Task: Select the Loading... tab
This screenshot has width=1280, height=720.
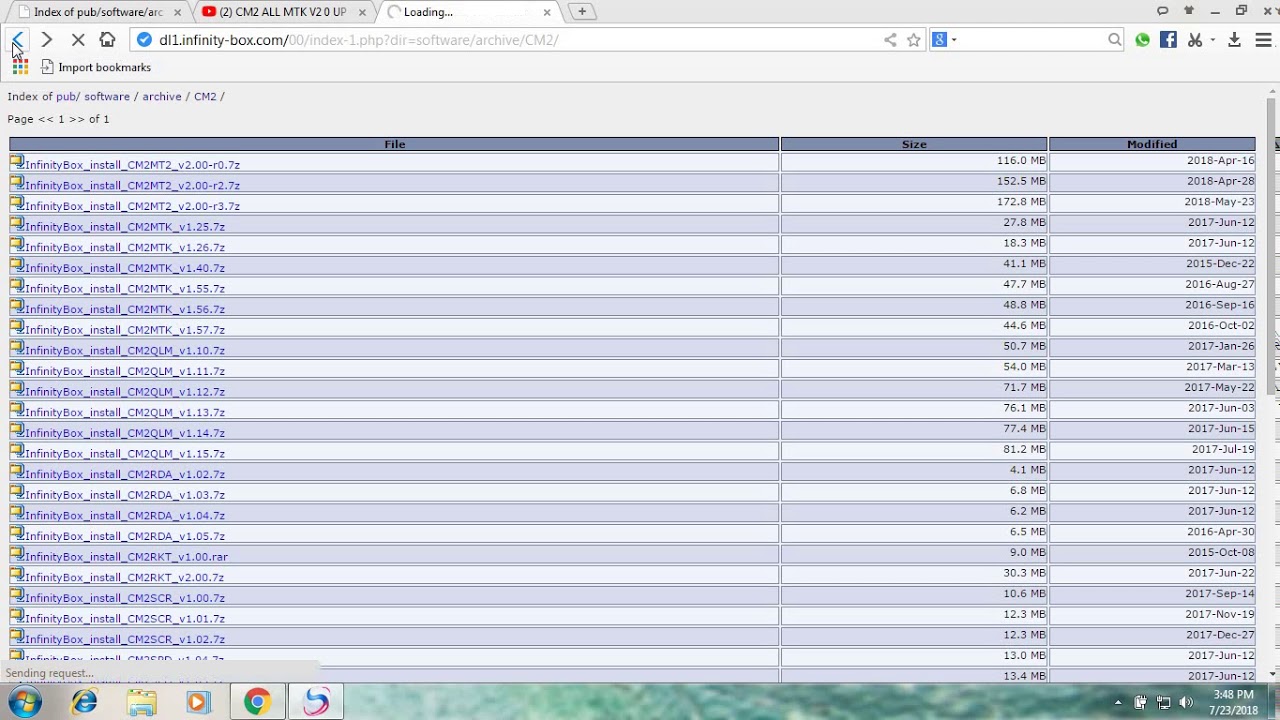Action: (x=470, y=12)
